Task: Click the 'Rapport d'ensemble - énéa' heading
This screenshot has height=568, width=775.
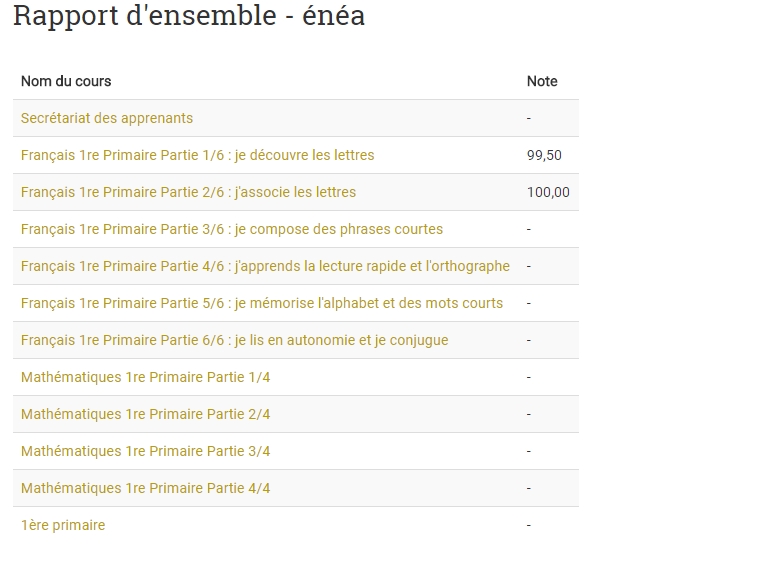Action: (189, 17)
